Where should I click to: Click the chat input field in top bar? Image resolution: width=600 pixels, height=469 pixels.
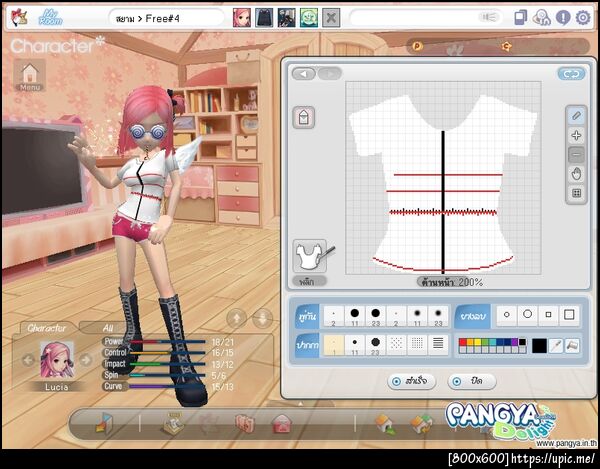[x=426, y=18]
